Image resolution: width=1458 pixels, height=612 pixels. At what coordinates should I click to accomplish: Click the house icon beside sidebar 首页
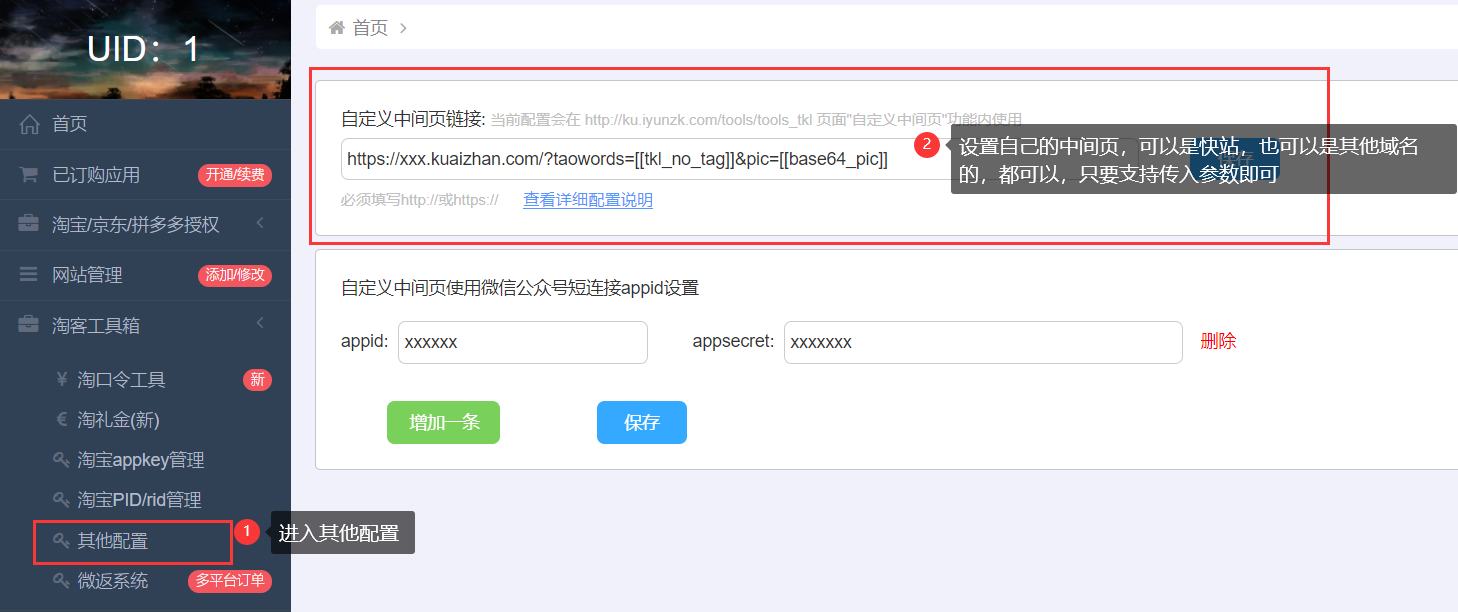29,124
